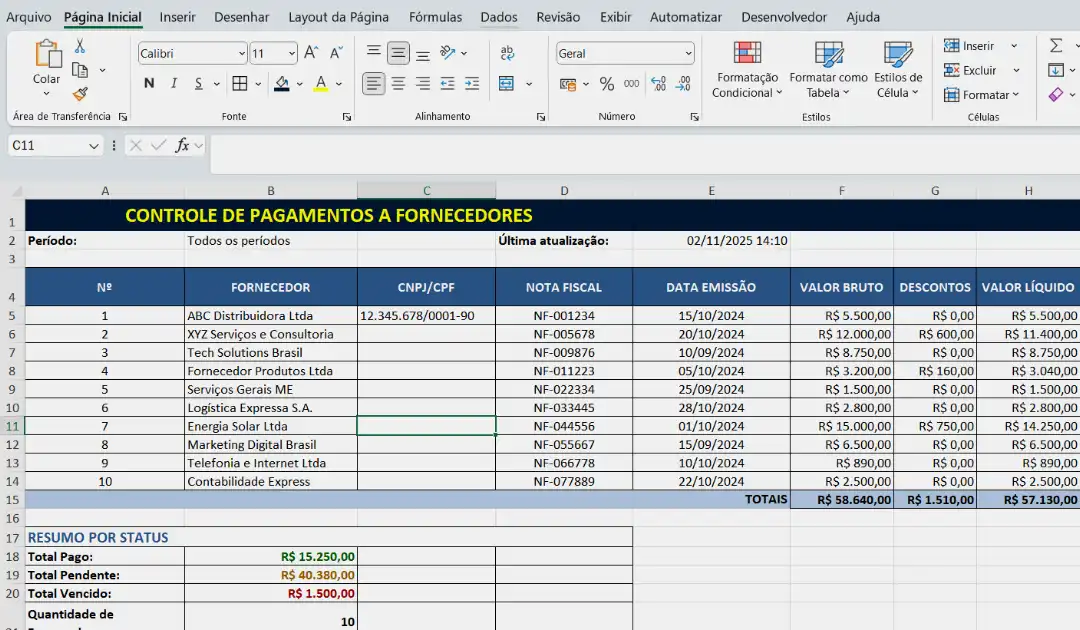Viewport: 1080px width, 630px height.
Task: Open the Calibri font name dropdown
Action: point(192,54)
